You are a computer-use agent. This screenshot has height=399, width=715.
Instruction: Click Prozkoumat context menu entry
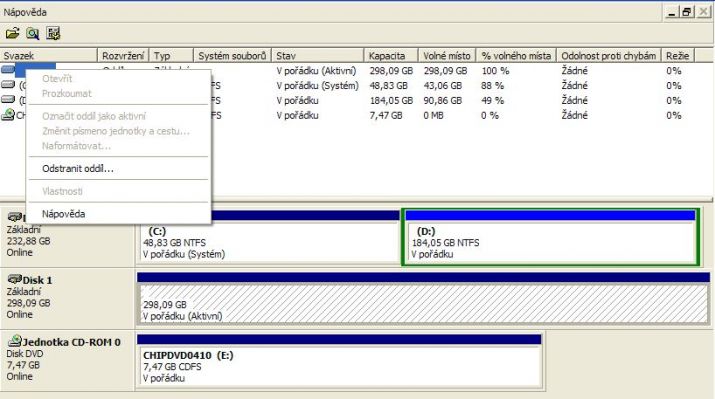pyautogui.click(x=67, y=93)
